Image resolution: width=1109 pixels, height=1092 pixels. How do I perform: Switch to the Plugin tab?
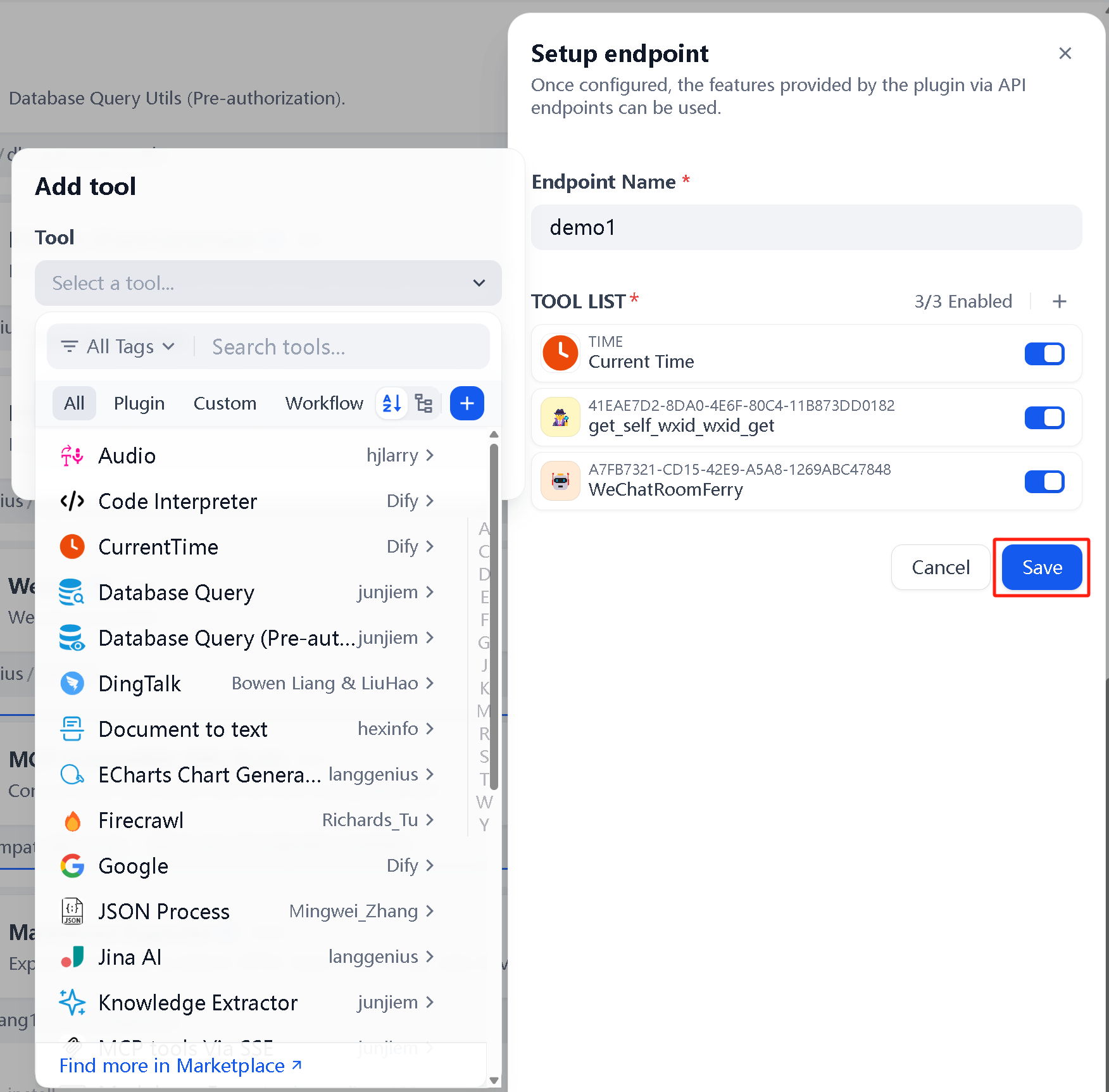(139, 403)
